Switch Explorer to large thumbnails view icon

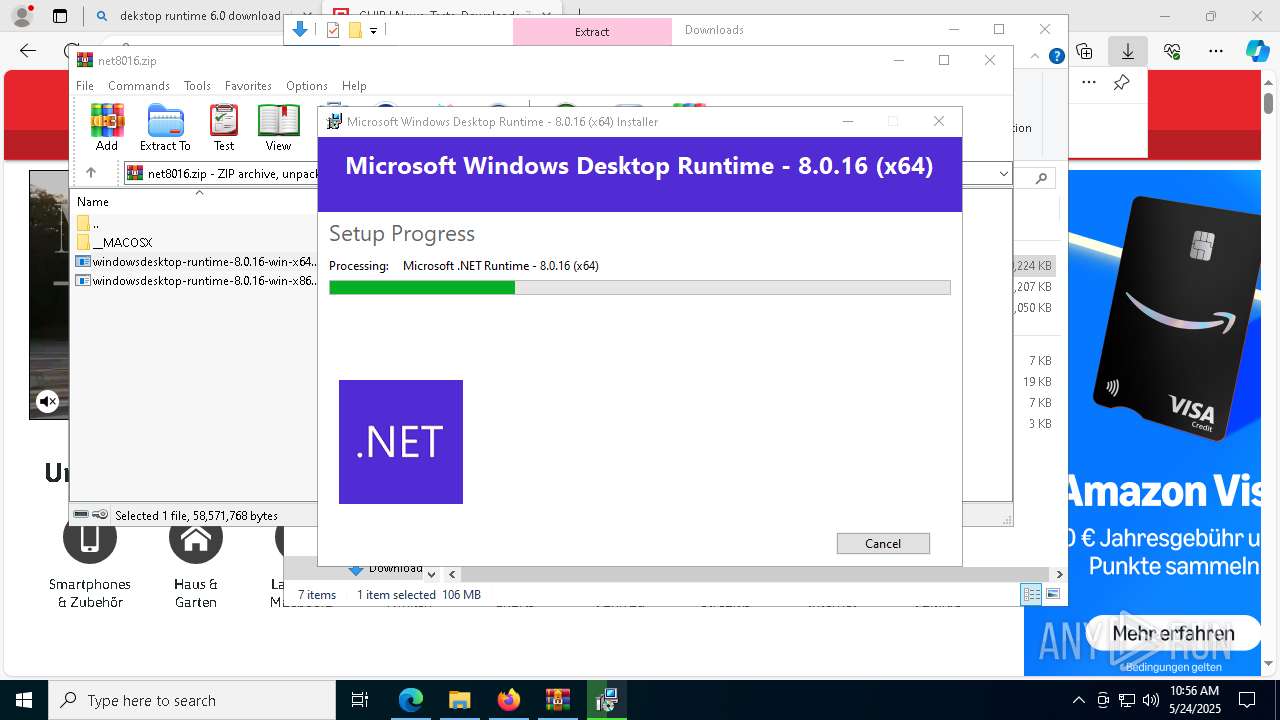pos(1053,595)
